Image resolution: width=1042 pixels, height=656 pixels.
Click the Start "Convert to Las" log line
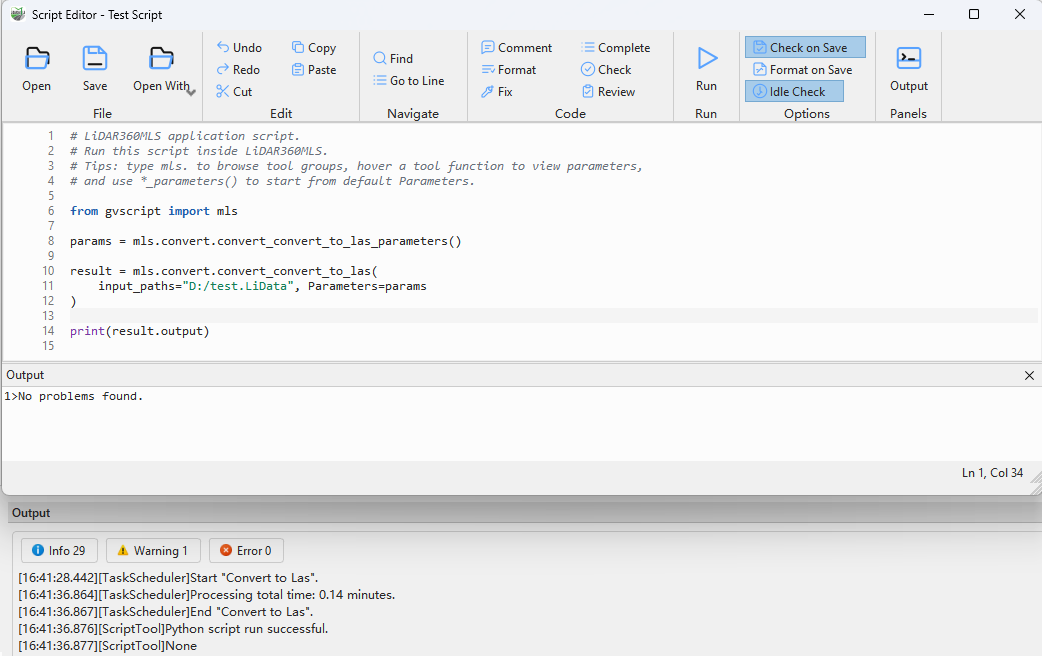coord(168,578)
